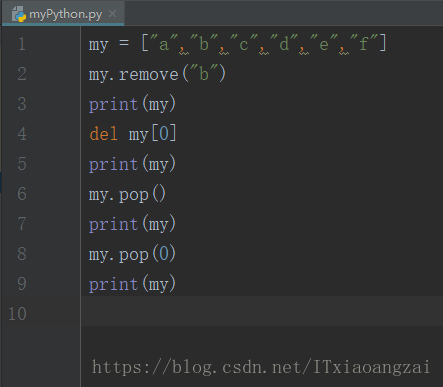Click the my.remove("b") statement
The width and height of the screenshot is (443, 387).
click(157, 74)
